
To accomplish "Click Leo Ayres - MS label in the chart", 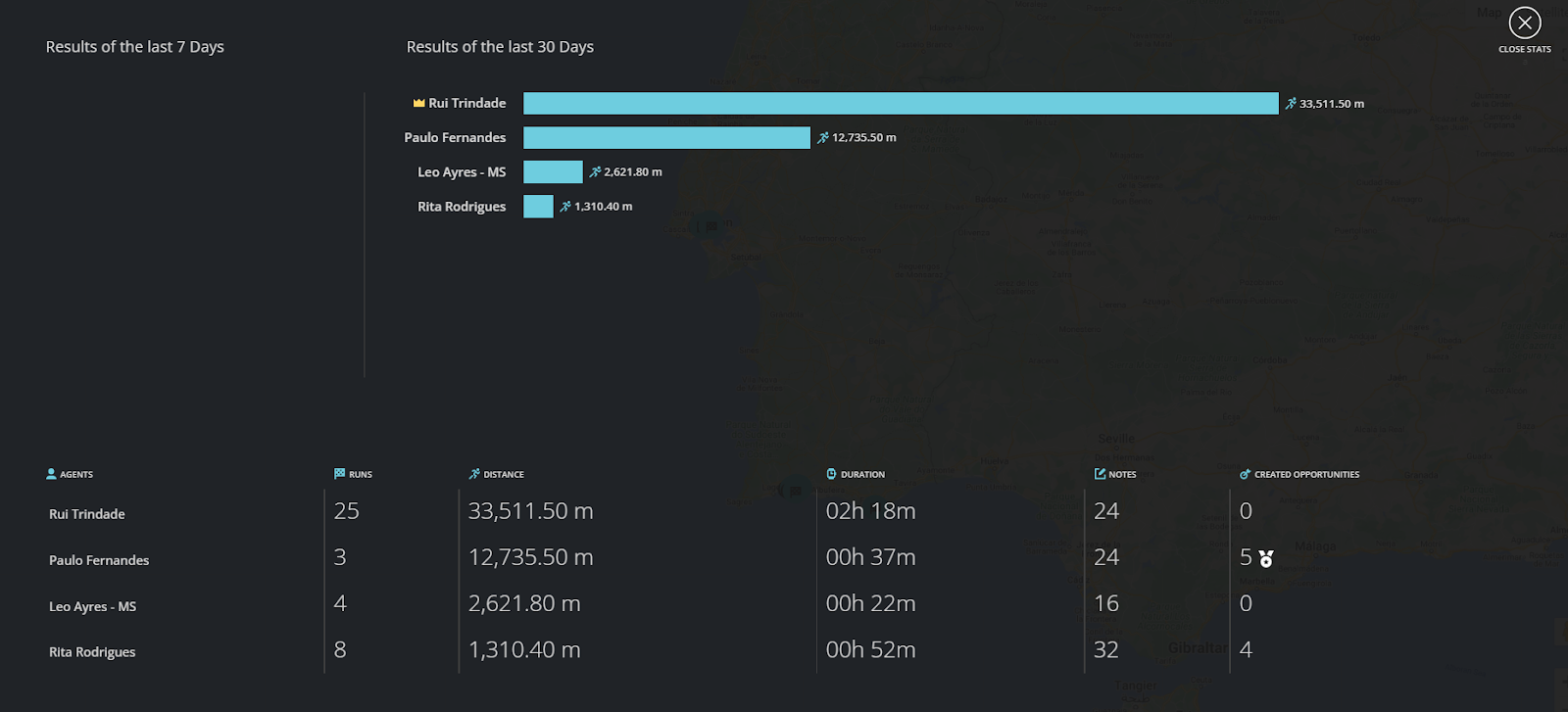I will 462,172.
